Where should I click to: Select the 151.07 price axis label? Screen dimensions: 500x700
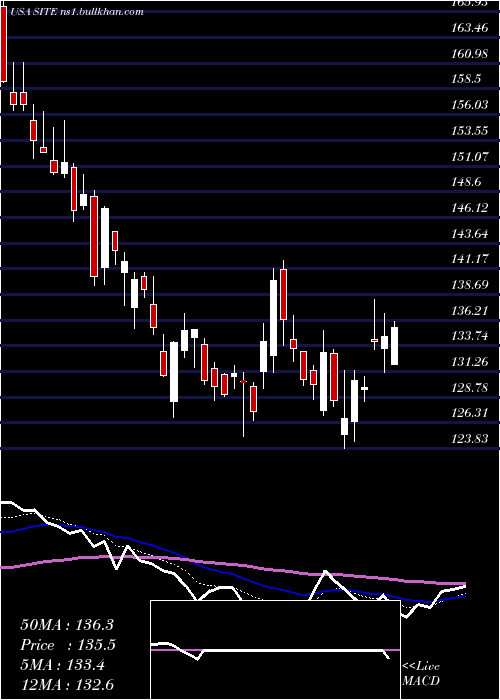point(470,156)
